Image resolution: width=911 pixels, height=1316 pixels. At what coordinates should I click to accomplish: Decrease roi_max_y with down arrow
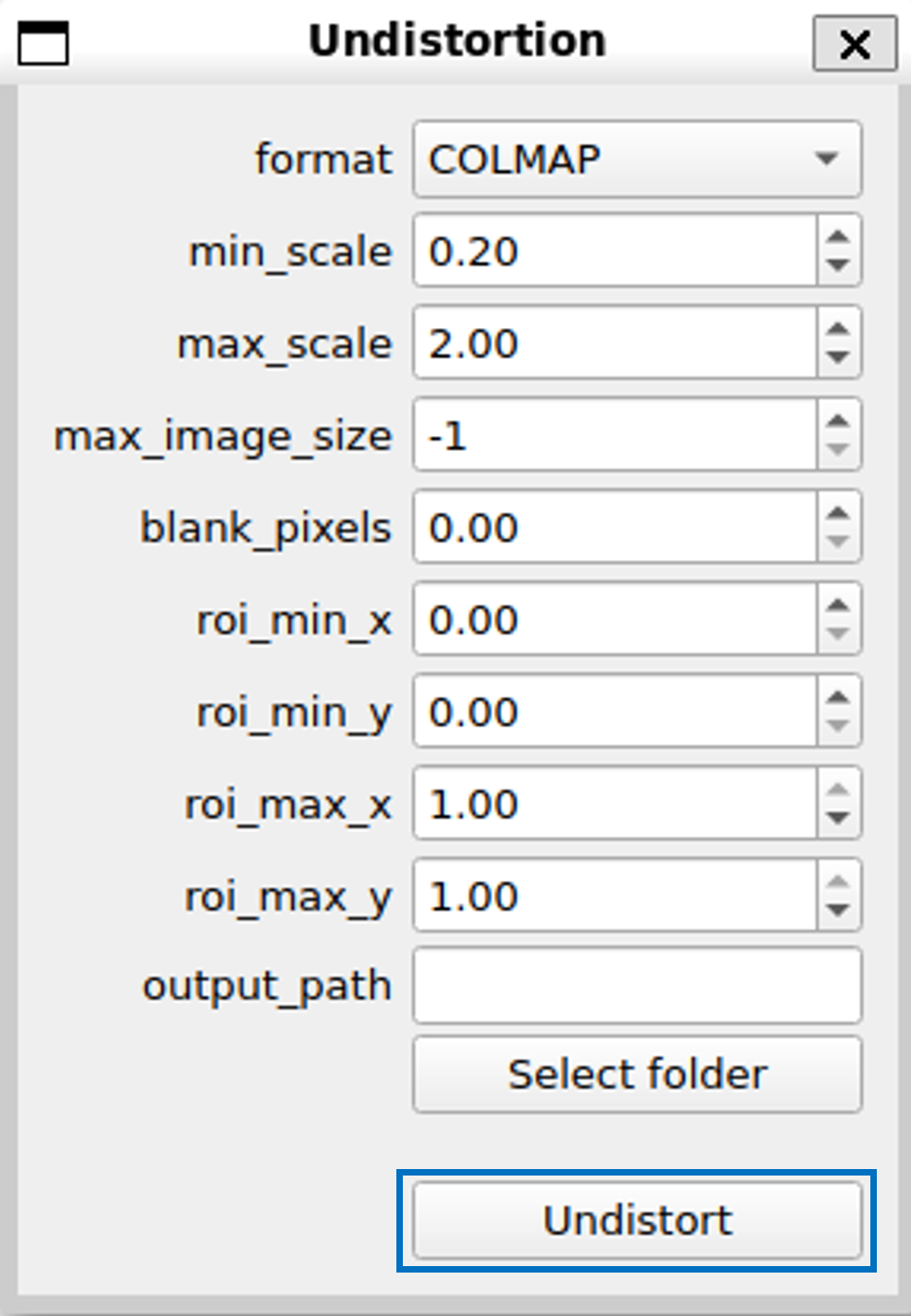tap(838, 911)
